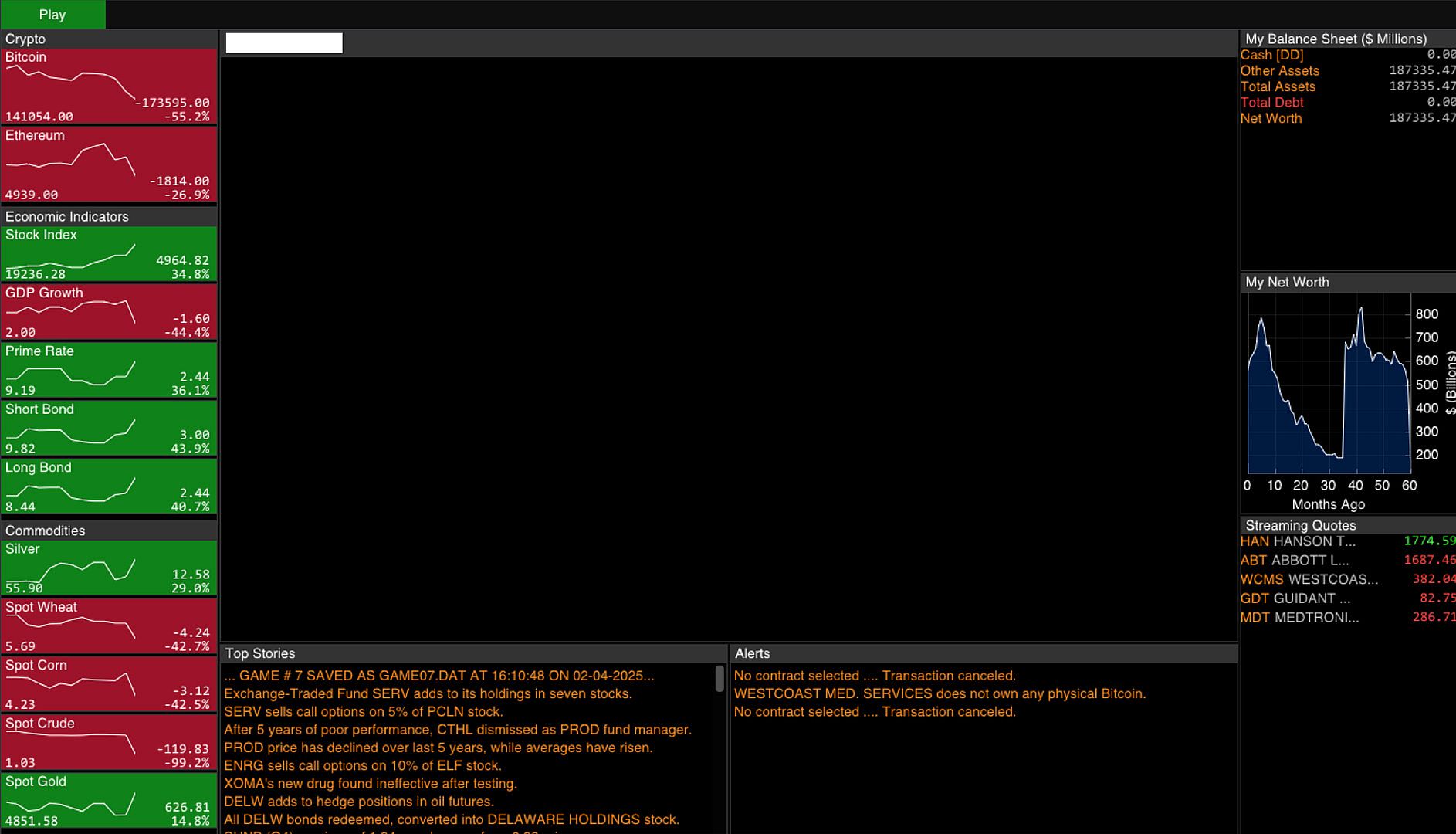
Task: Click the Cash [DD] balance sheet row
Action: (x=1348, y=55)
